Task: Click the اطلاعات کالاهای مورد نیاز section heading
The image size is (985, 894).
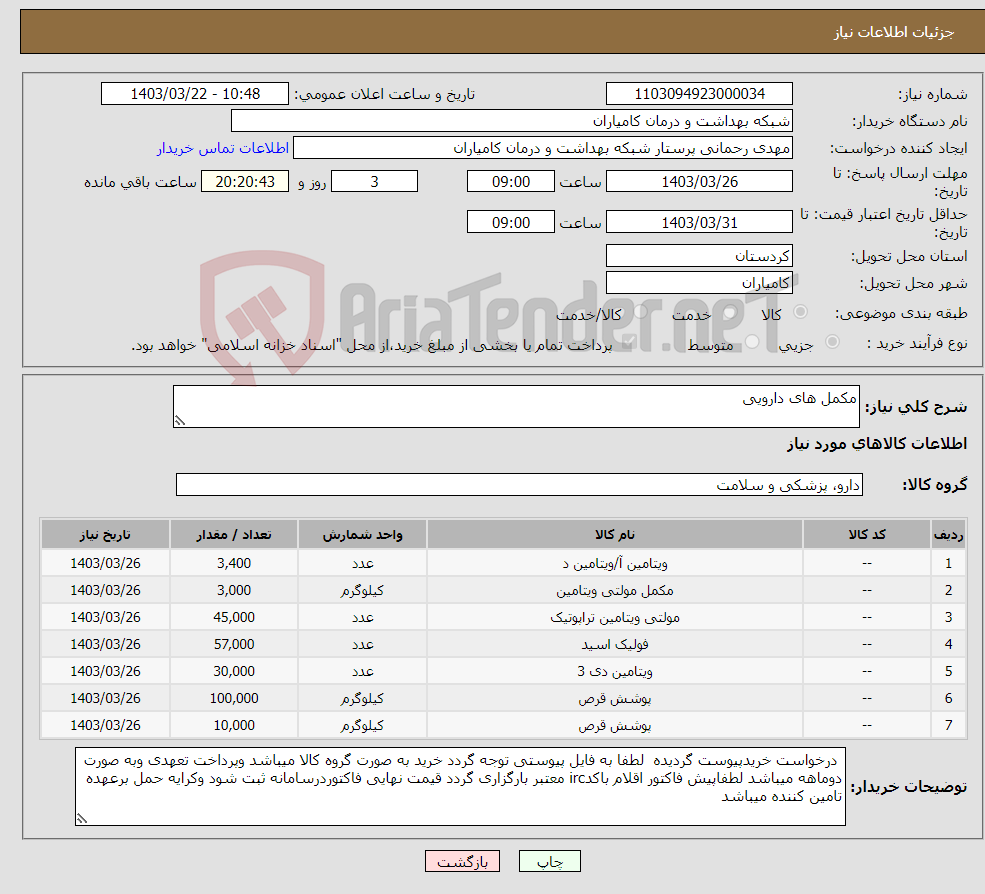Action: coord(876,444)
